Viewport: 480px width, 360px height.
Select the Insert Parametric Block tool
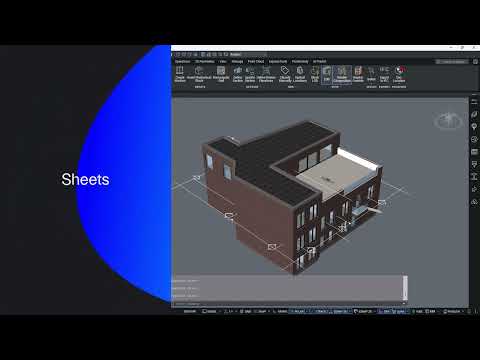coord(199,74)
